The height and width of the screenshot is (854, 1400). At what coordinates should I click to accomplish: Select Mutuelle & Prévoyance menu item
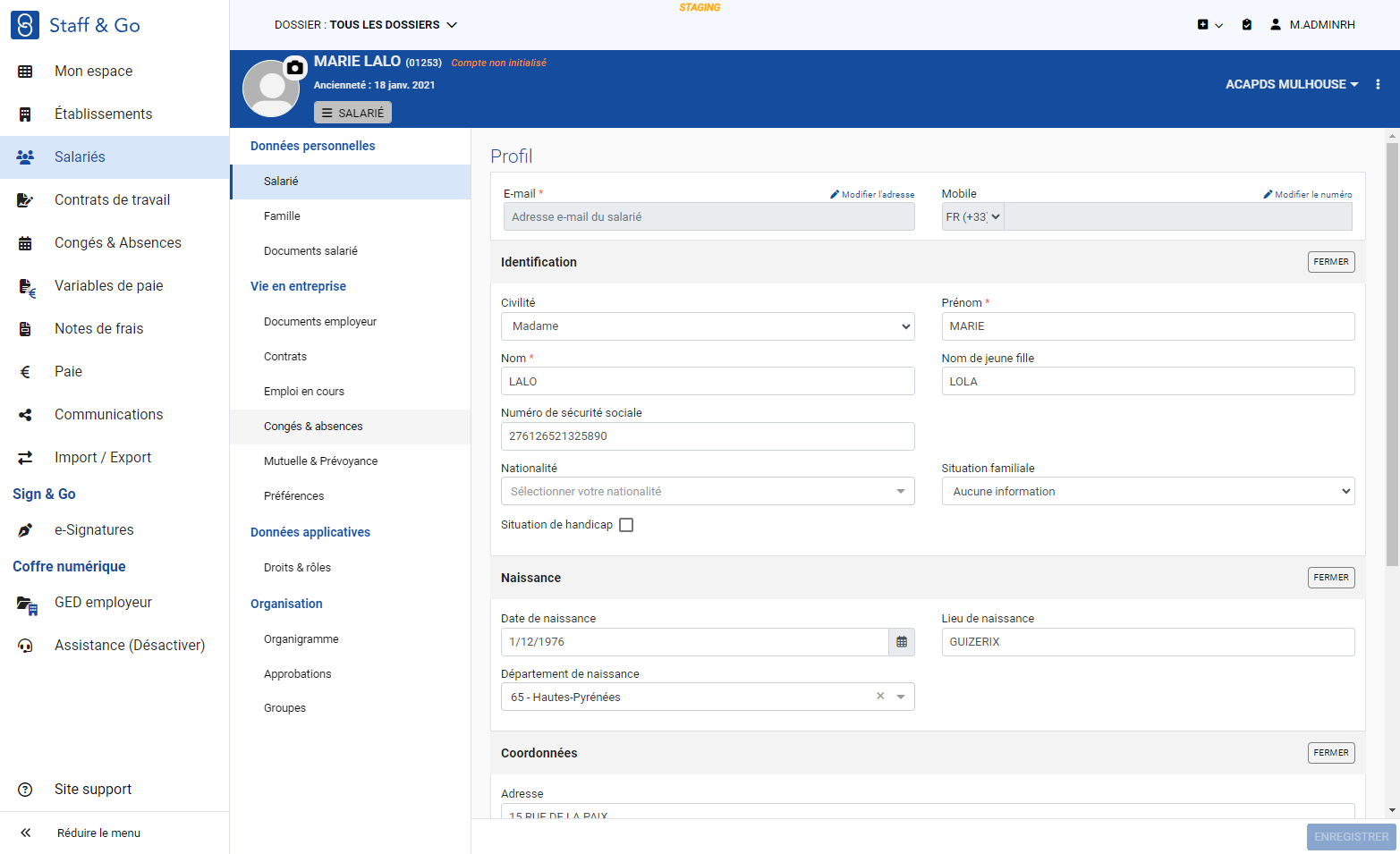click(x=351, y=461)
